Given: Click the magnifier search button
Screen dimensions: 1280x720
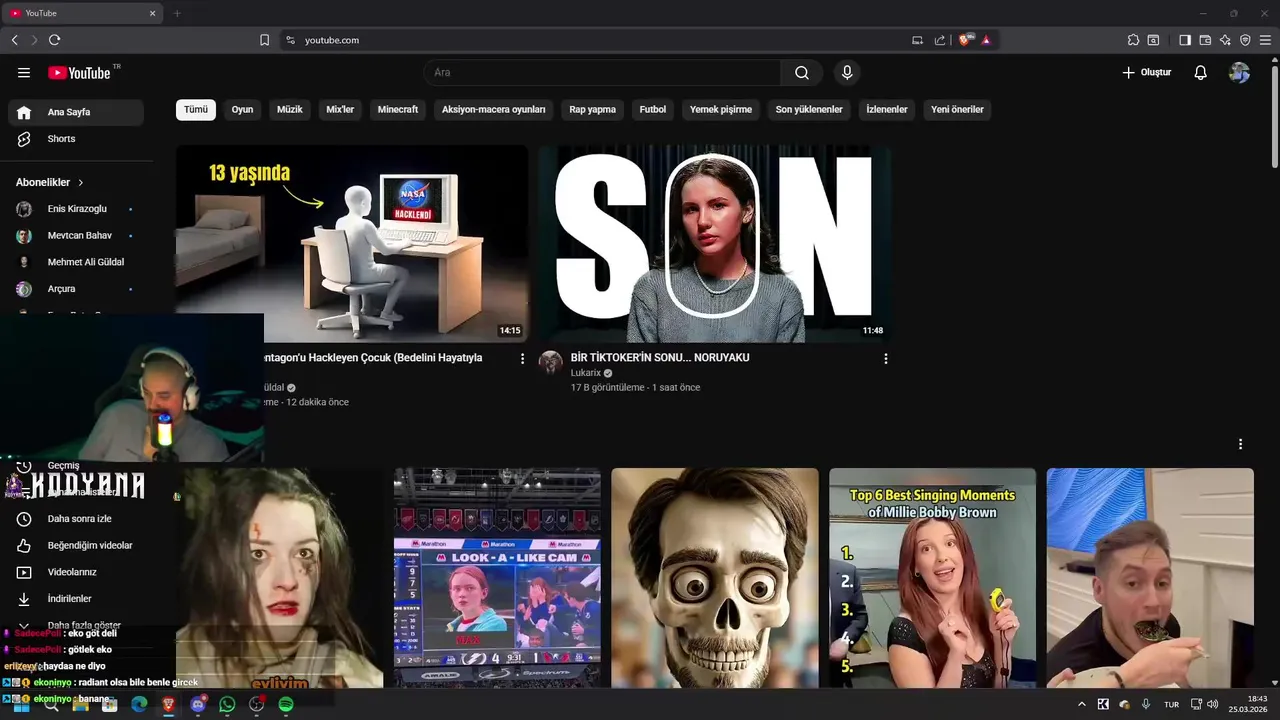Looking at the screenshot, I should 802,73.
